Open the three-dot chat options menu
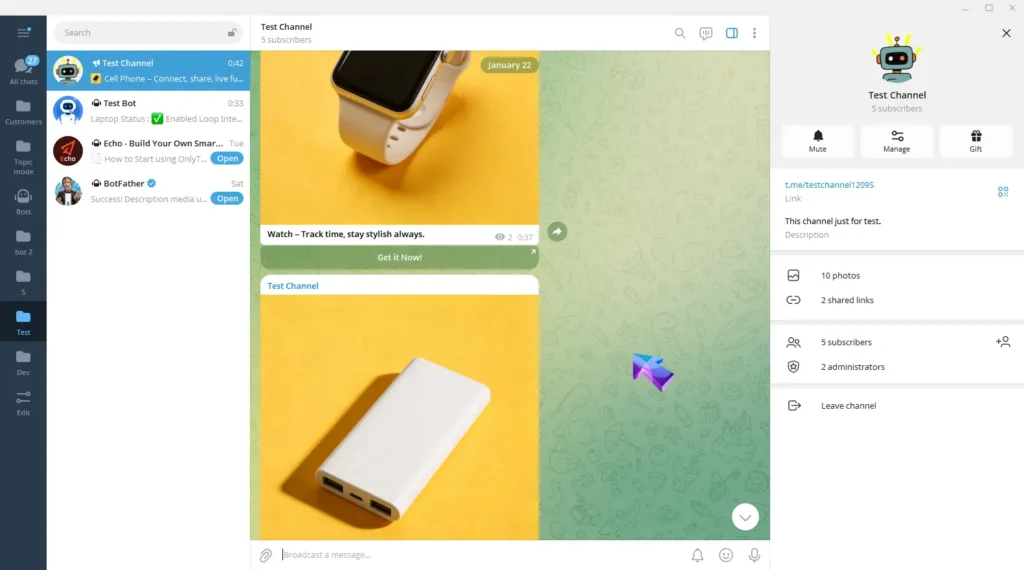 pyautogui.click(x=754, y=33)
